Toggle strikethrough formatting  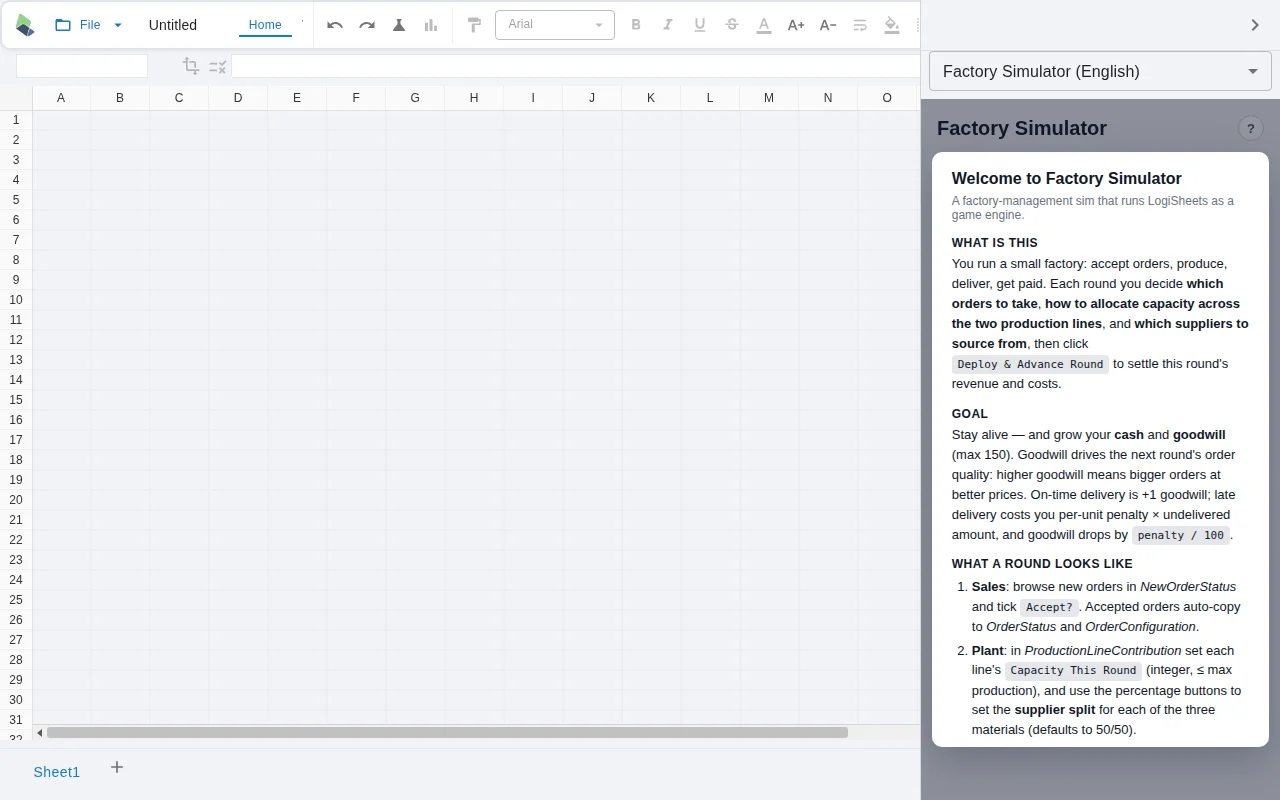click(732, 25)
